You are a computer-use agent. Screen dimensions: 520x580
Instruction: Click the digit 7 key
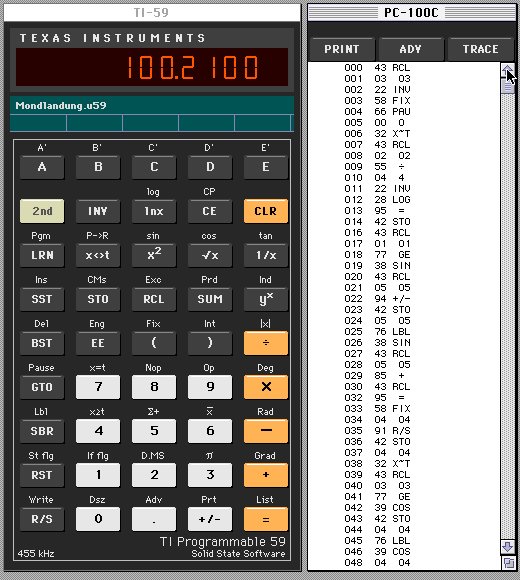tap(98, 387)
